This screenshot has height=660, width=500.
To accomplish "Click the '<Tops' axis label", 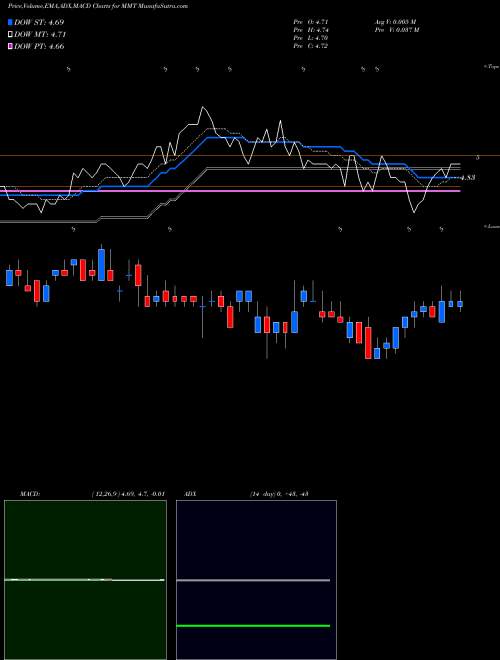I will 492,67.
